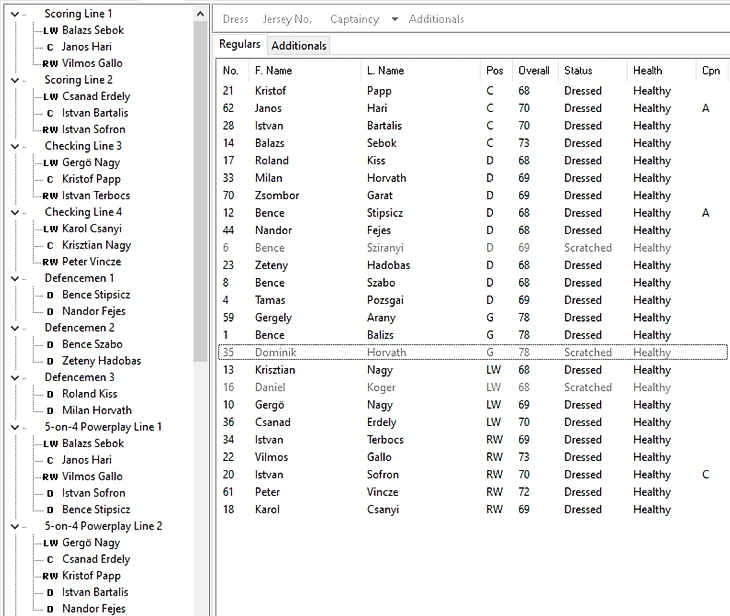Sort players by Pos column header
This screenshot has height=616, width=730.
[x=494, y=71]
